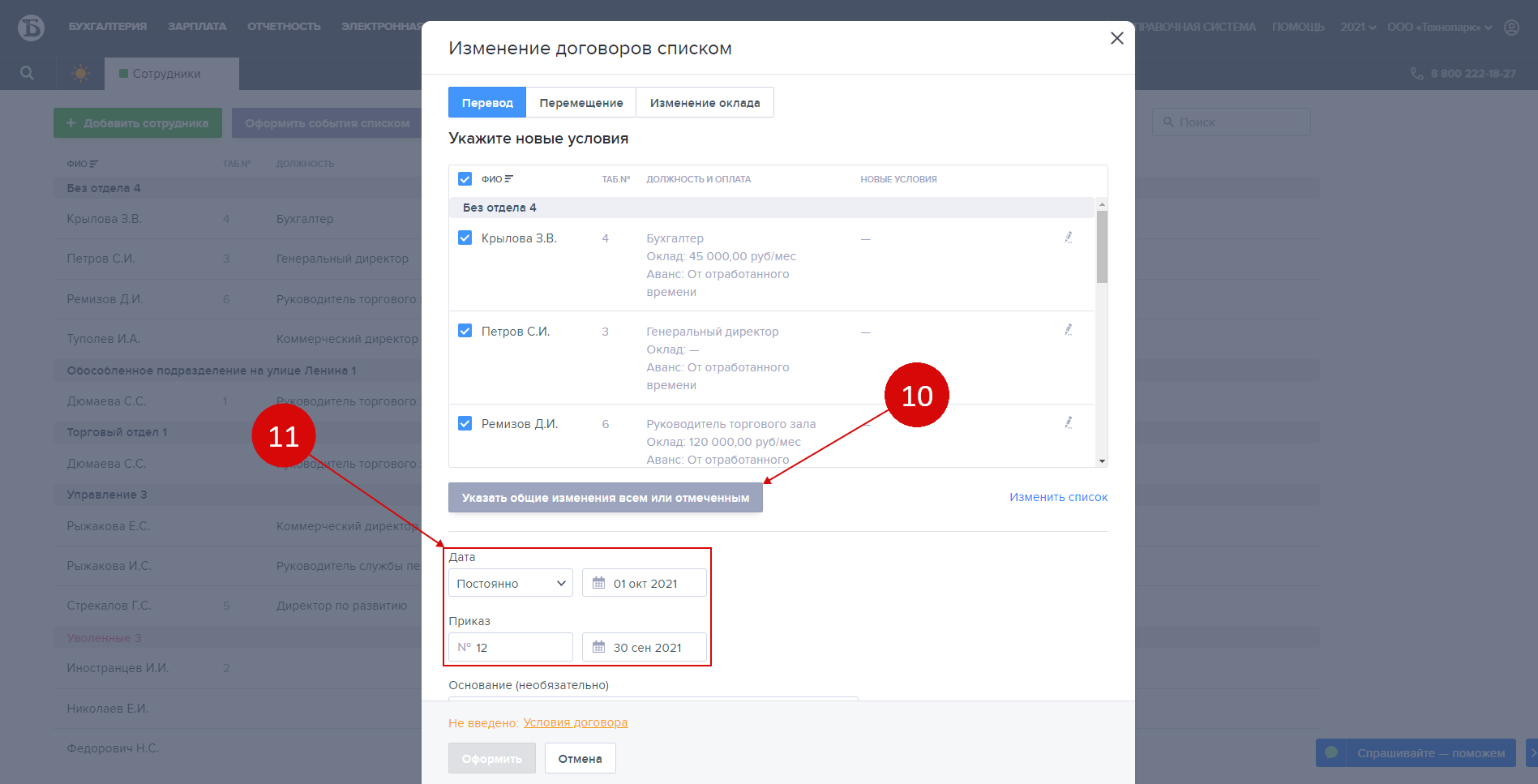Click Рыжакова Е.С. in the background list

(109, 526)
